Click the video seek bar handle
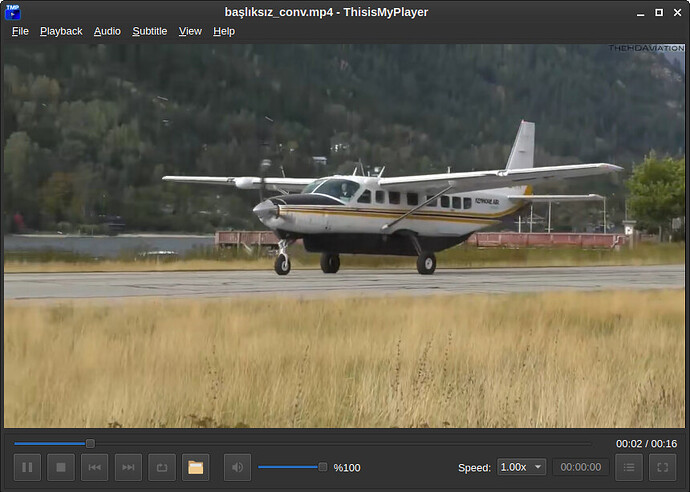Screen dimensions: 690x492 90,443
